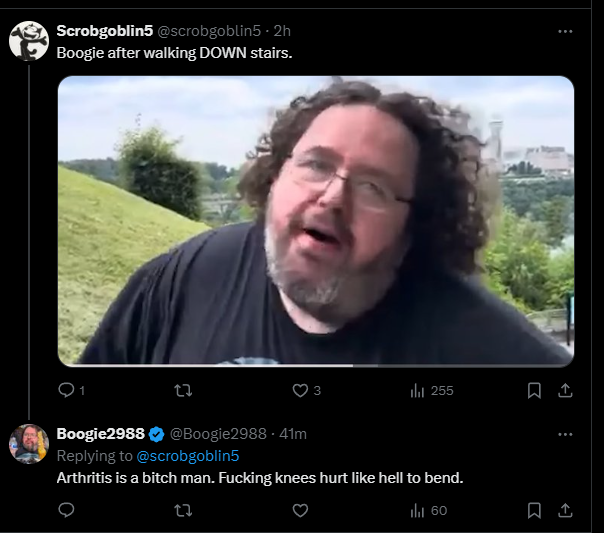
Task: Reply to Scrobgoblin5's tweet
Action: pos(71,390)
